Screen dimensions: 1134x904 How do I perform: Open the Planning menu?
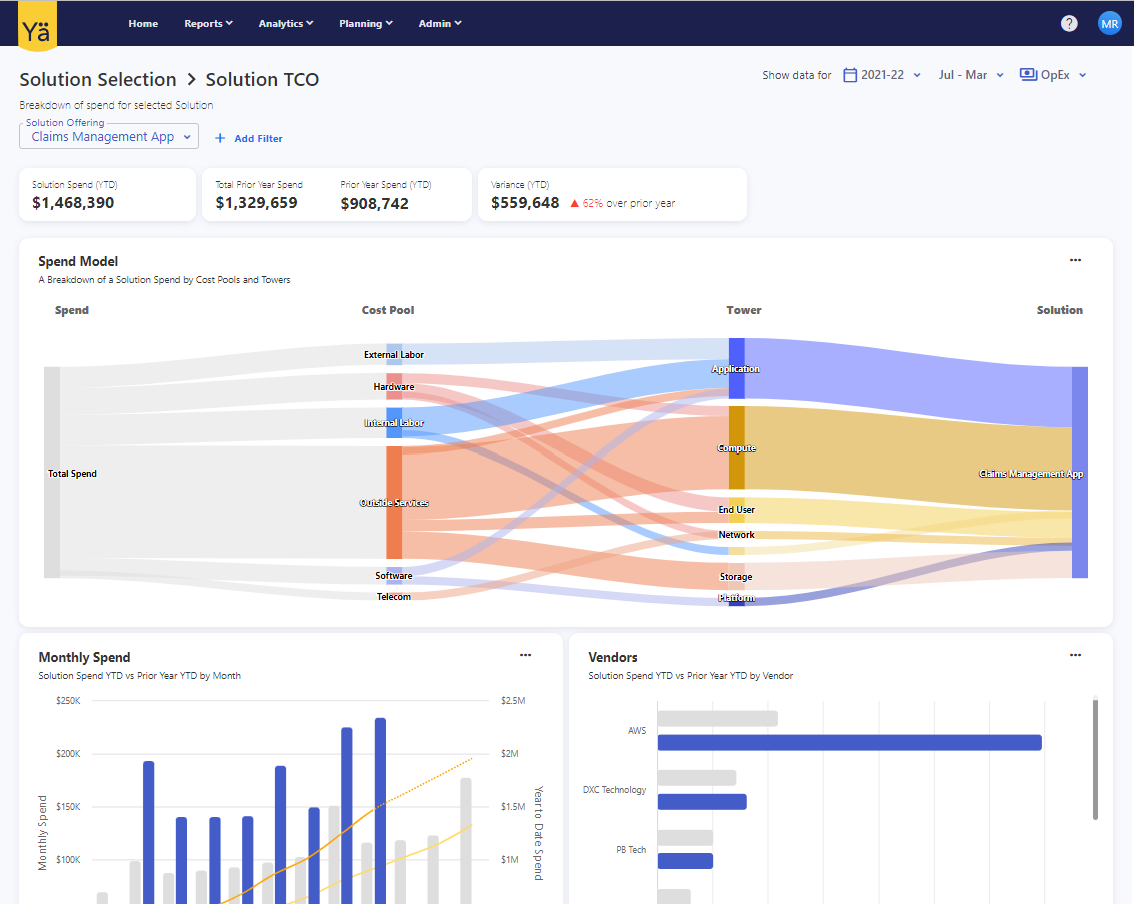coord(365,23)
